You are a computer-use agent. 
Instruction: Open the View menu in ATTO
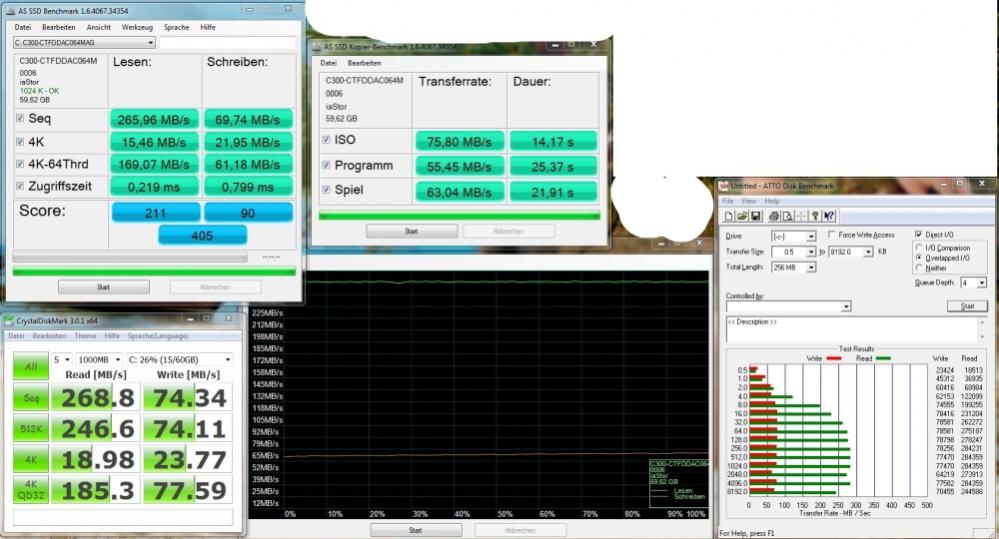coord(749,201)
